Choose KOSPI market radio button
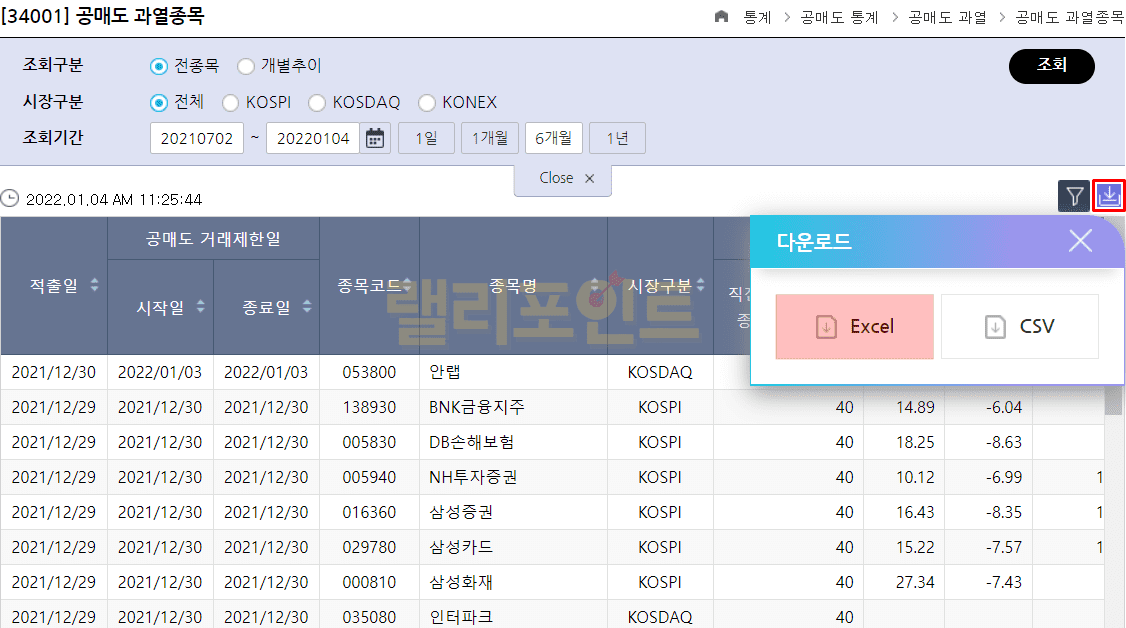Screen dimensions: 1126x628 tap(230, 102)
